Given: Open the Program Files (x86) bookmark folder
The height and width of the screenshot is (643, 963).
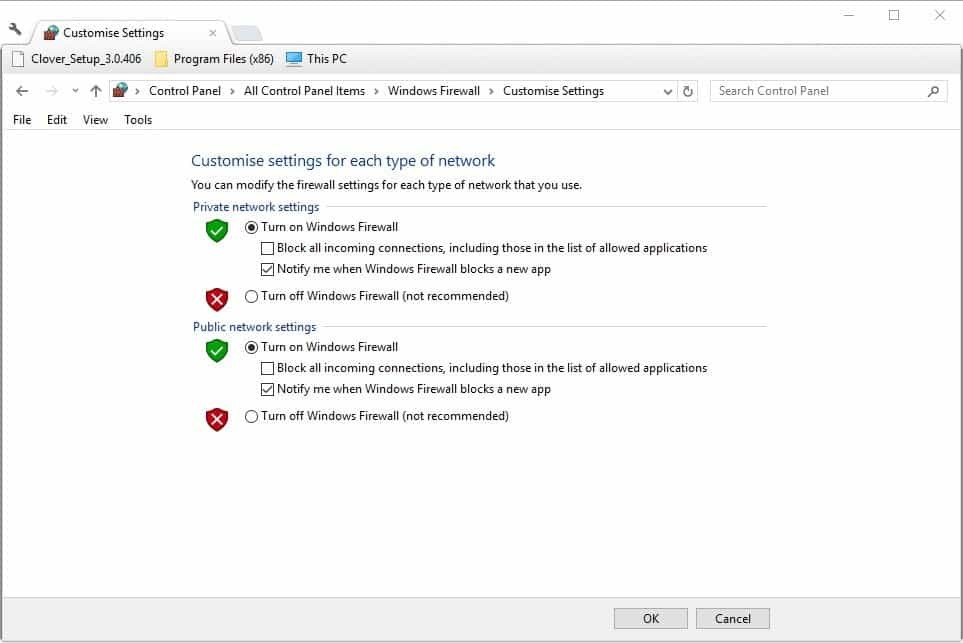Looking at the screenshot, I should [214, 59].
